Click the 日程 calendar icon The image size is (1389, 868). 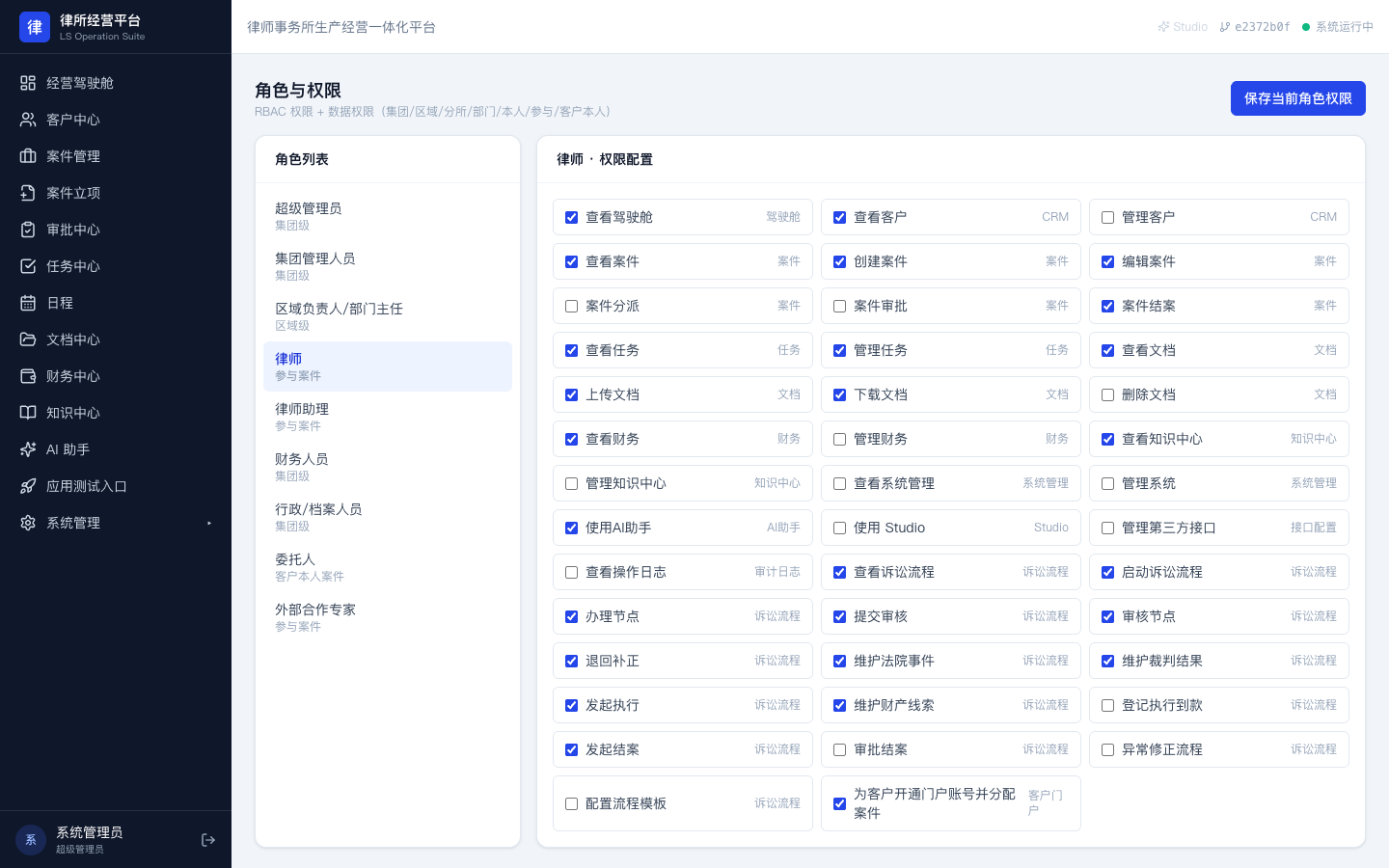click(x=28, y=303)
